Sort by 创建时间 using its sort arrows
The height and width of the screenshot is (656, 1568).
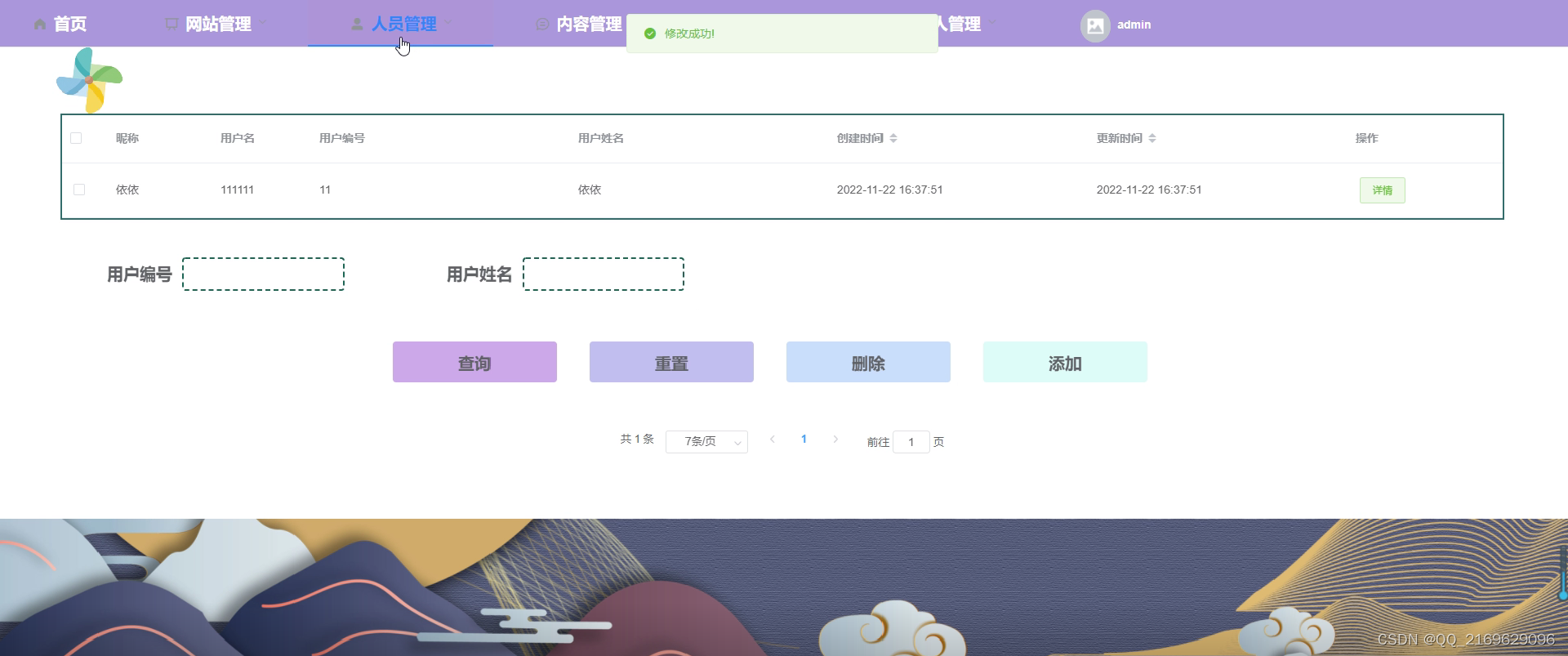pos(893,138)
